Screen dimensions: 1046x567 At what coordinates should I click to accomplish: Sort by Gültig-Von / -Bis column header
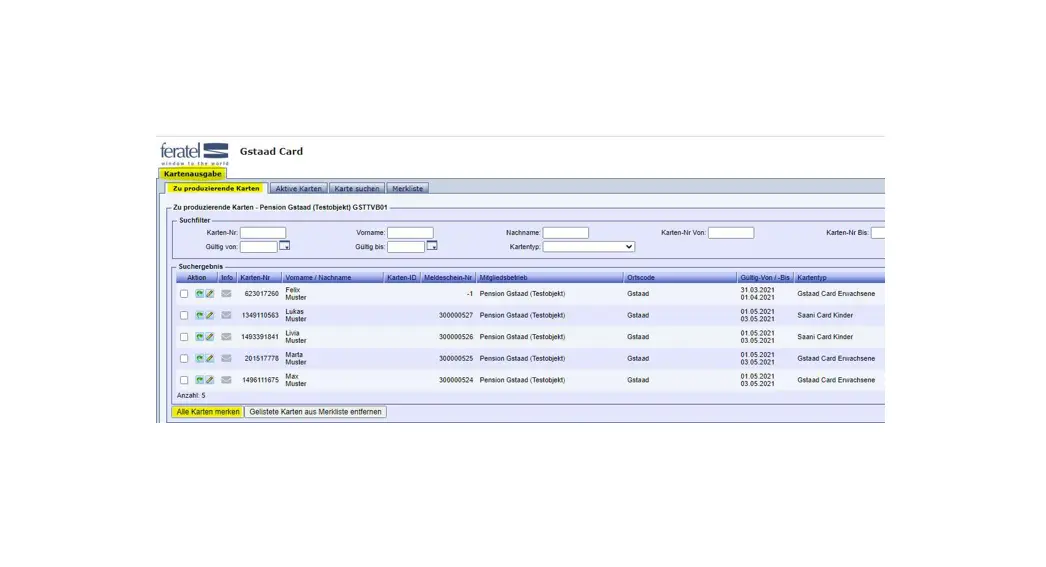click(764, 277)
